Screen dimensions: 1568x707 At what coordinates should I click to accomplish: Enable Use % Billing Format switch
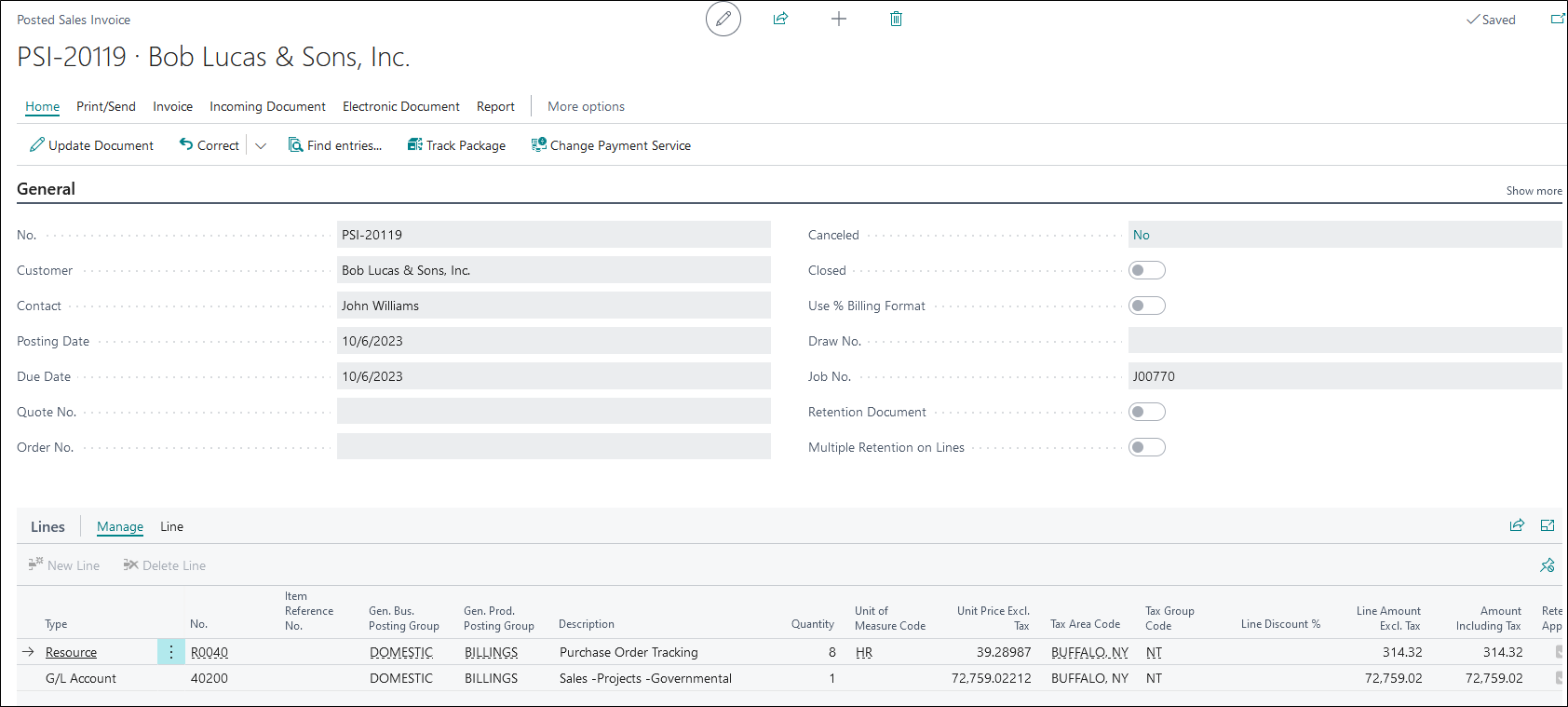[x=1146, y=306]
